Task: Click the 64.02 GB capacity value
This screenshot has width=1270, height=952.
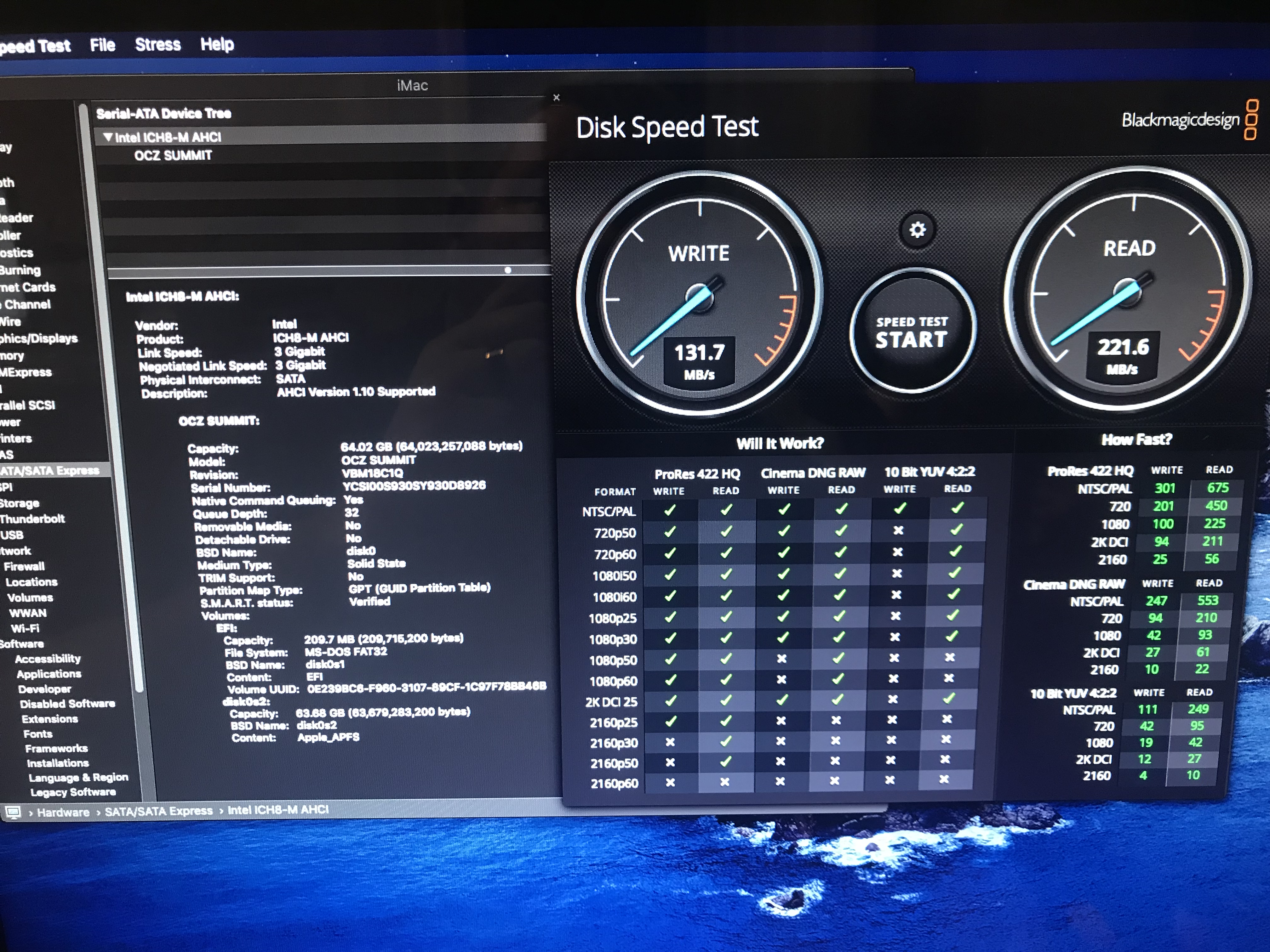Action: (x=432, y=446)
